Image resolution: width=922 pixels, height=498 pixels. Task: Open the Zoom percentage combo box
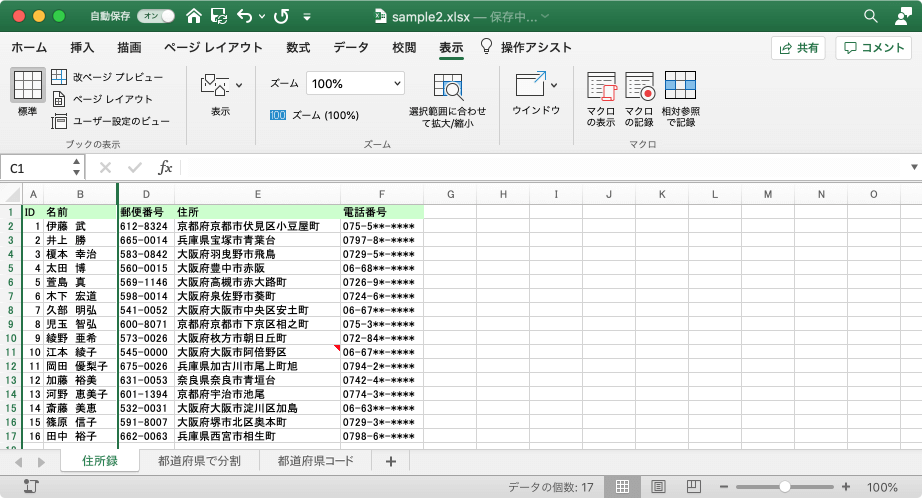pyautogui.click(x=355, y=83)
